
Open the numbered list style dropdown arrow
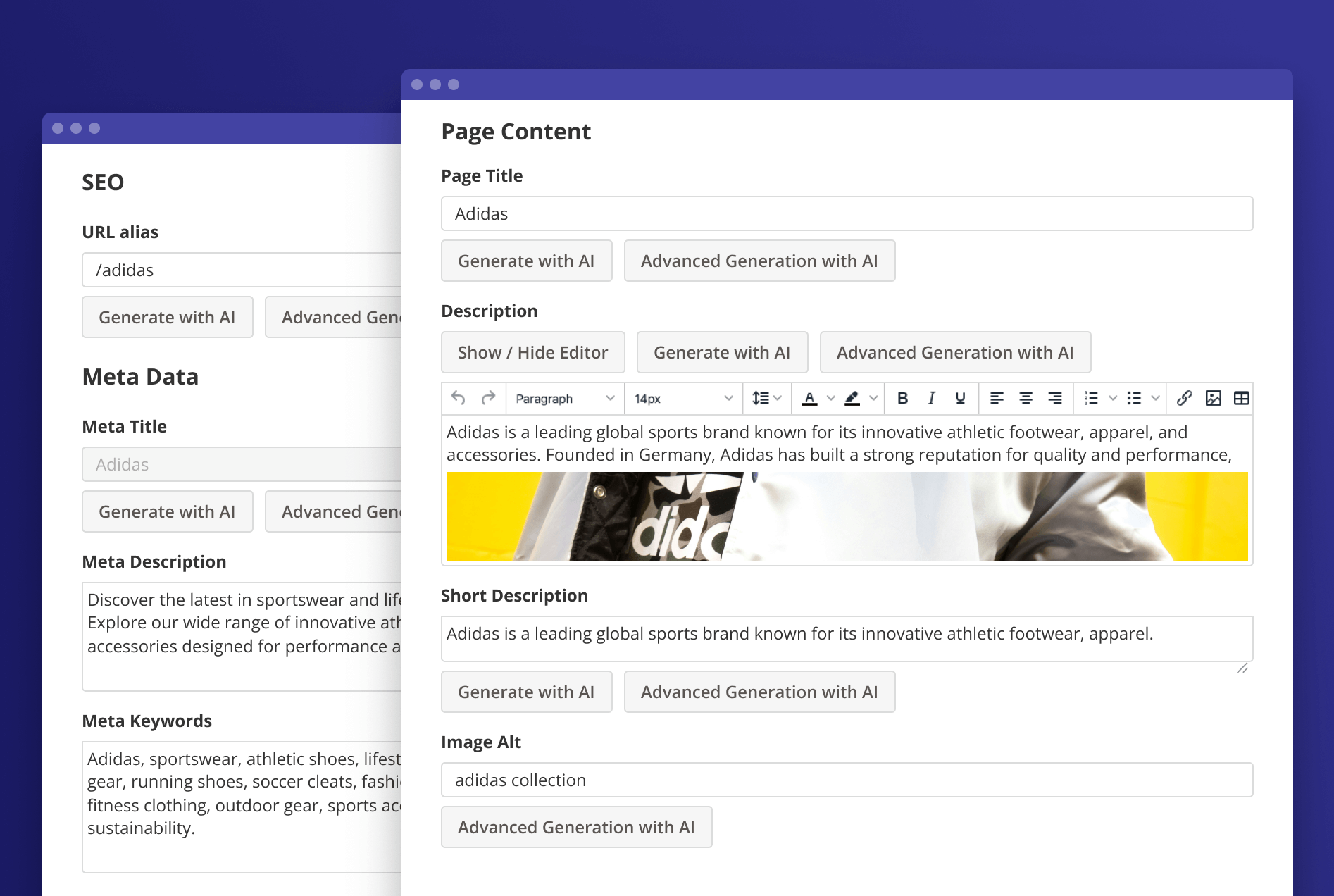[1113, 399]
